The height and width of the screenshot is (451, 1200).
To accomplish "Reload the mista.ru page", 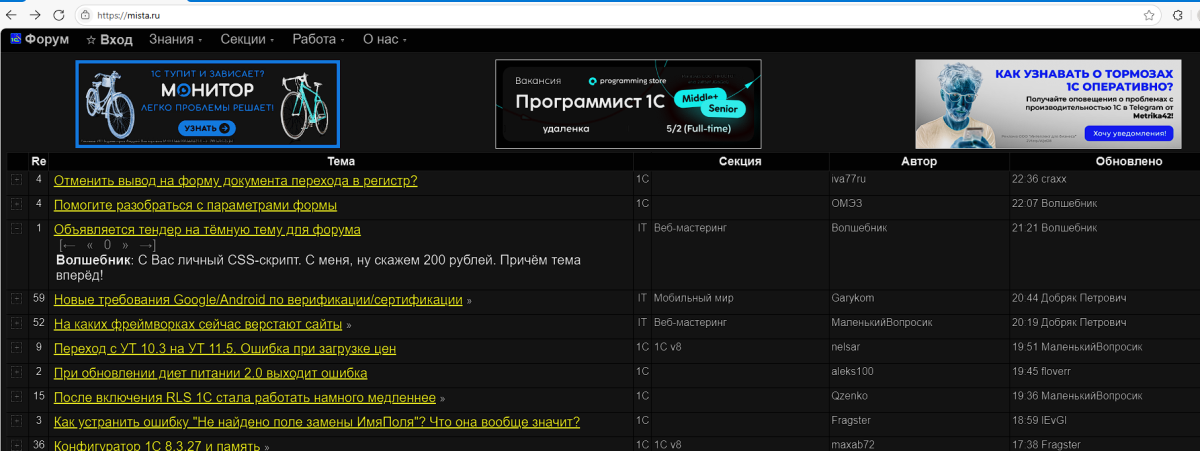I will [x=58, y=15].
